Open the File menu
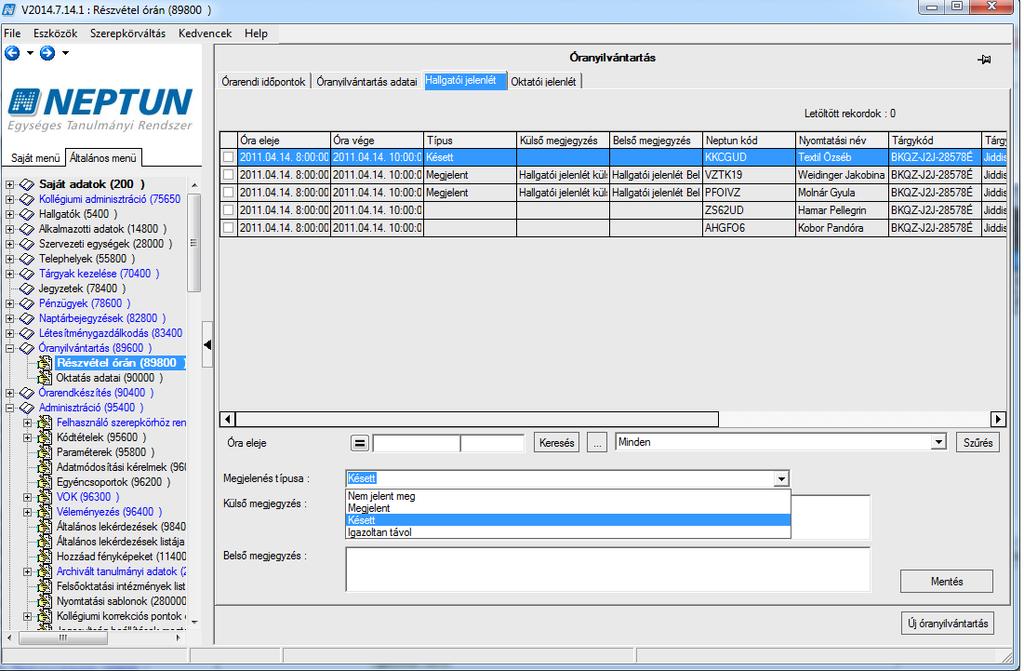 pos(12,33)
